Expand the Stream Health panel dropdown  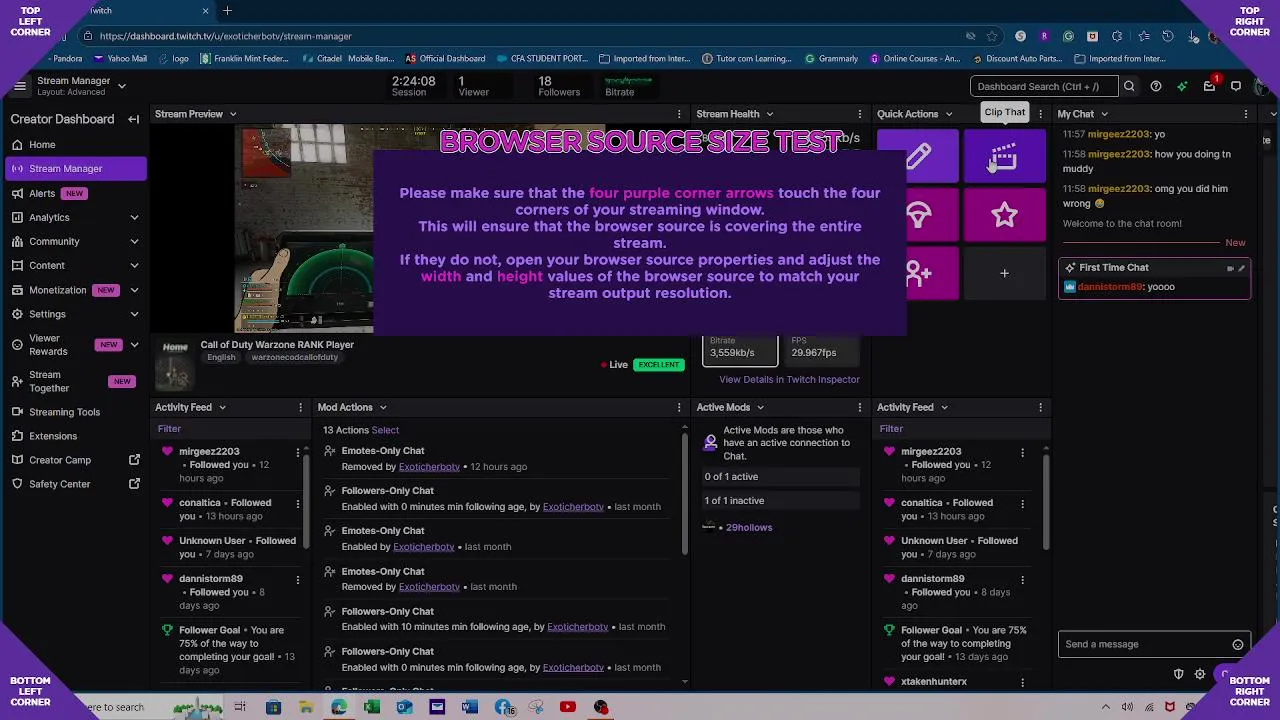click(769, 114)
